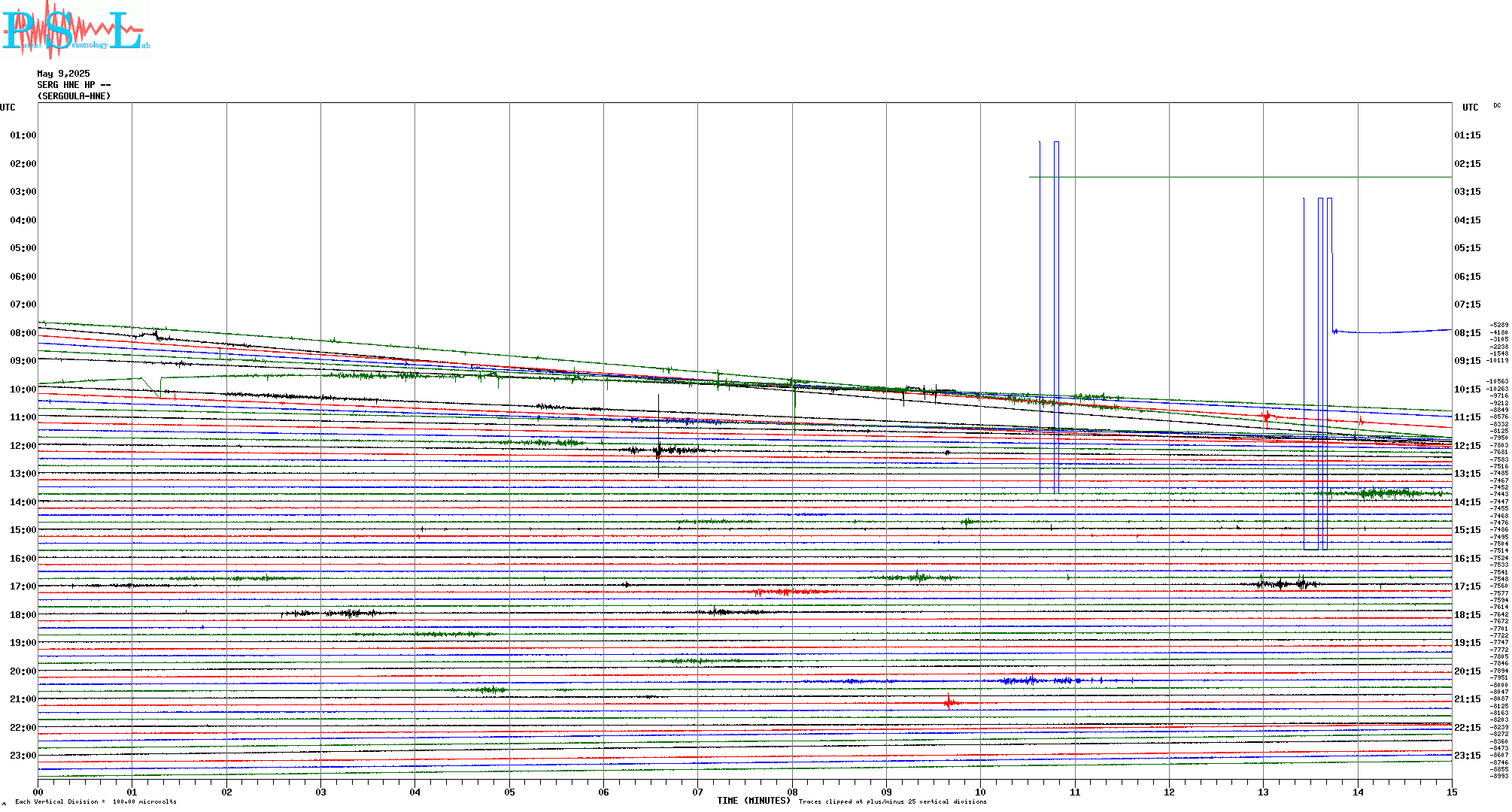The height and width of the screenshot is (812, 1512).
Task: Click the PSL seismology lab logo
Action: 75,30
